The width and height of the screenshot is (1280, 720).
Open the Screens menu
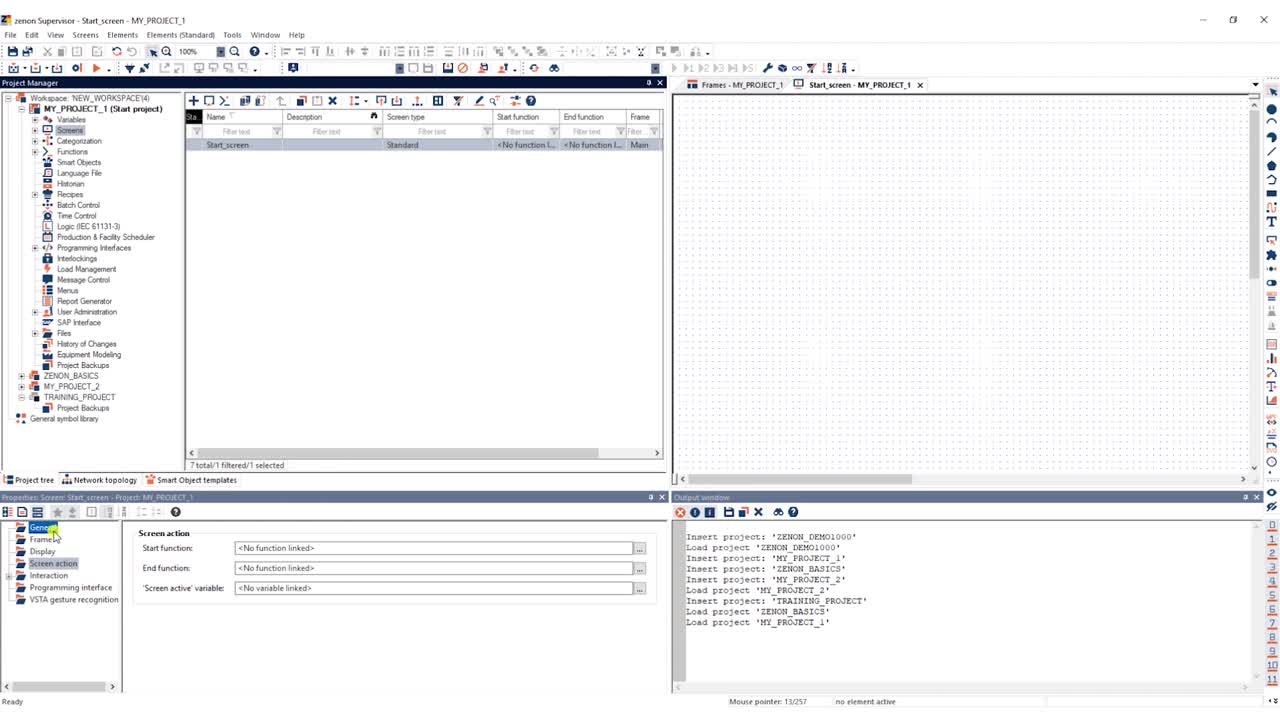(85, 35)
